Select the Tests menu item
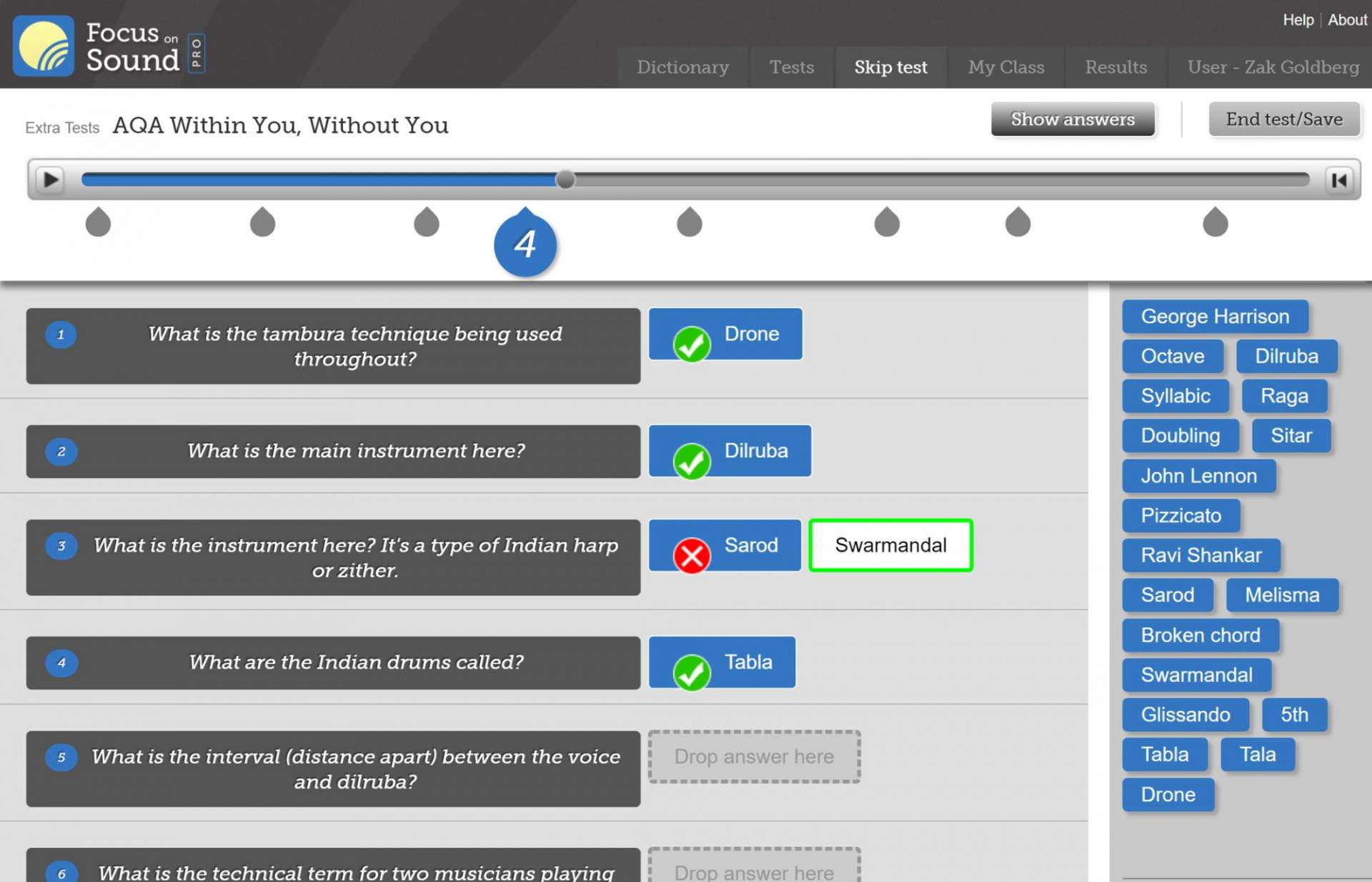This screenshot has width=1372, height=882. point(790,67)
